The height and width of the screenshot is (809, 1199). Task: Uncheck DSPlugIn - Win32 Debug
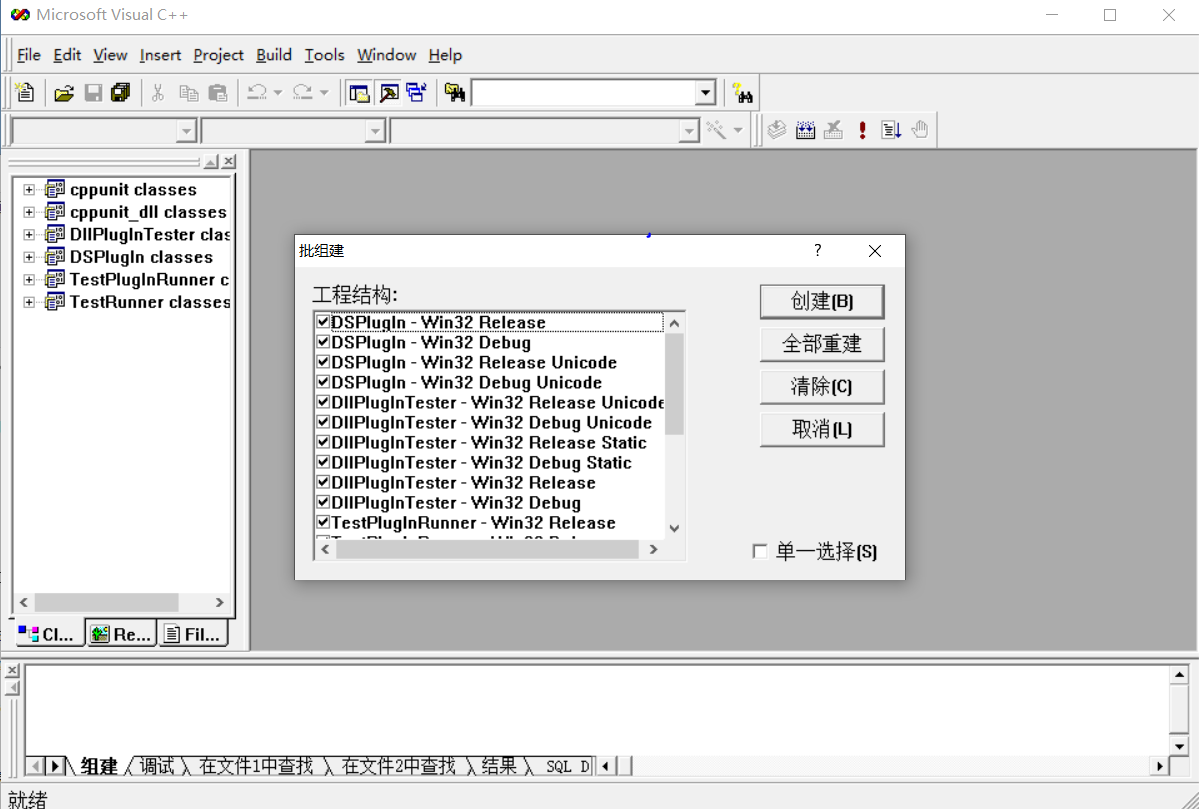323,342
